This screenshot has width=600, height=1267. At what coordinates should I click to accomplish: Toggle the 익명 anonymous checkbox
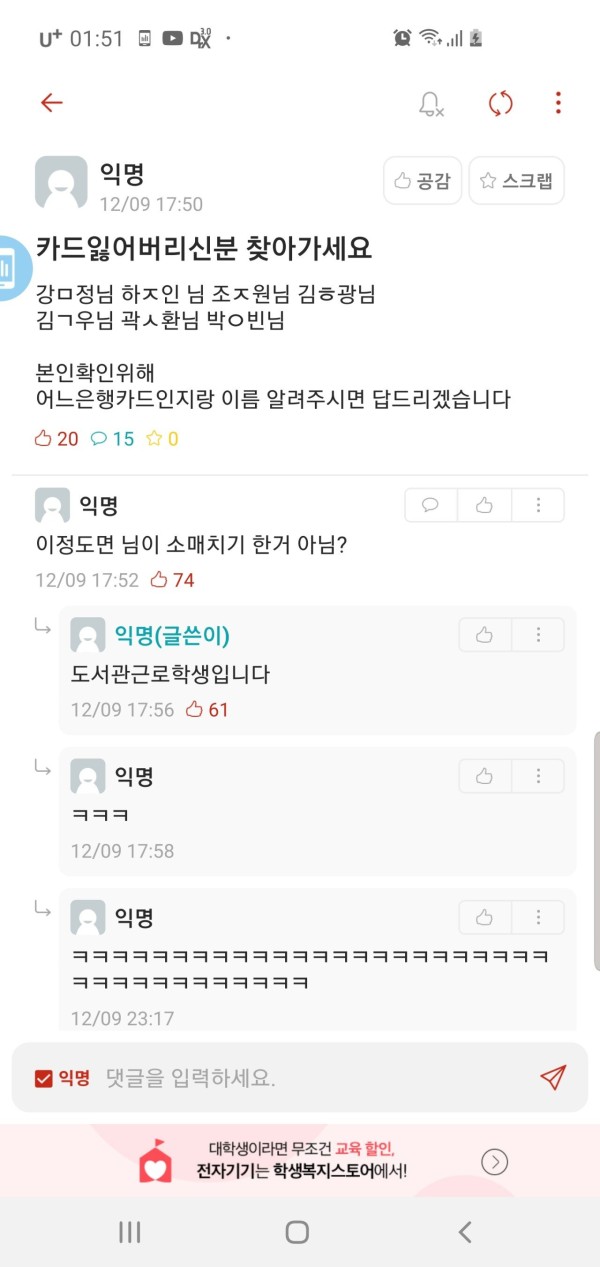pos(44,1078)
